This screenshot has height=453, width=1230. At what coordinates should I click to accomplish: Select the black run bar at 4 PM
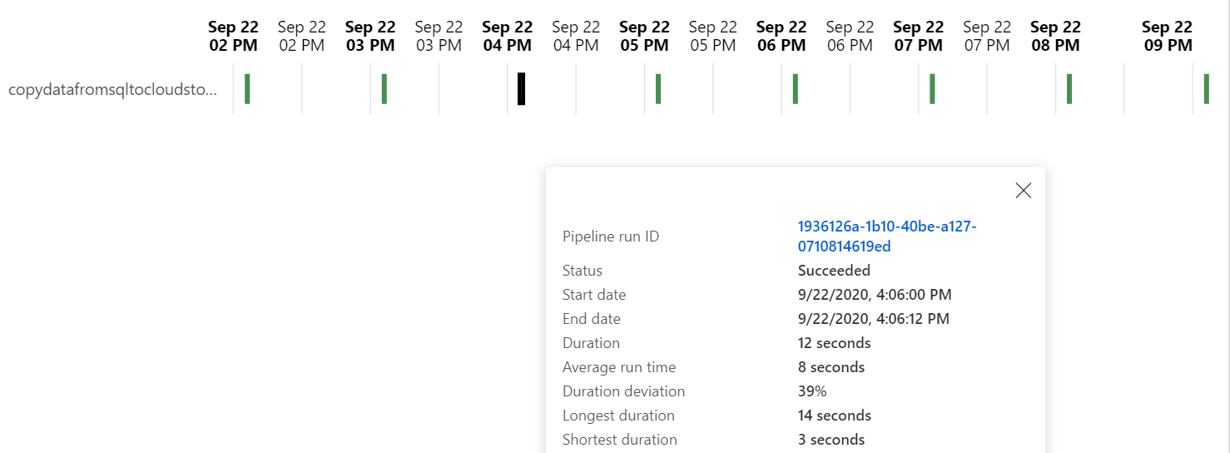pos(521,89)
